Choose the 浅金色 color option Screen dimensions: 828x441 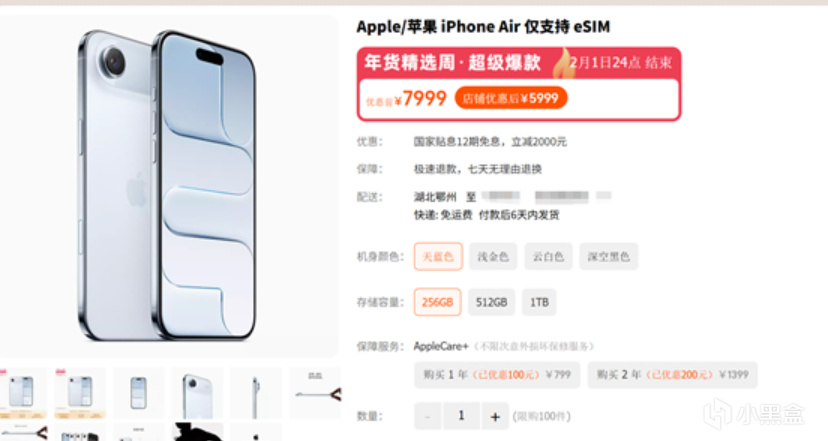point(493,257)
